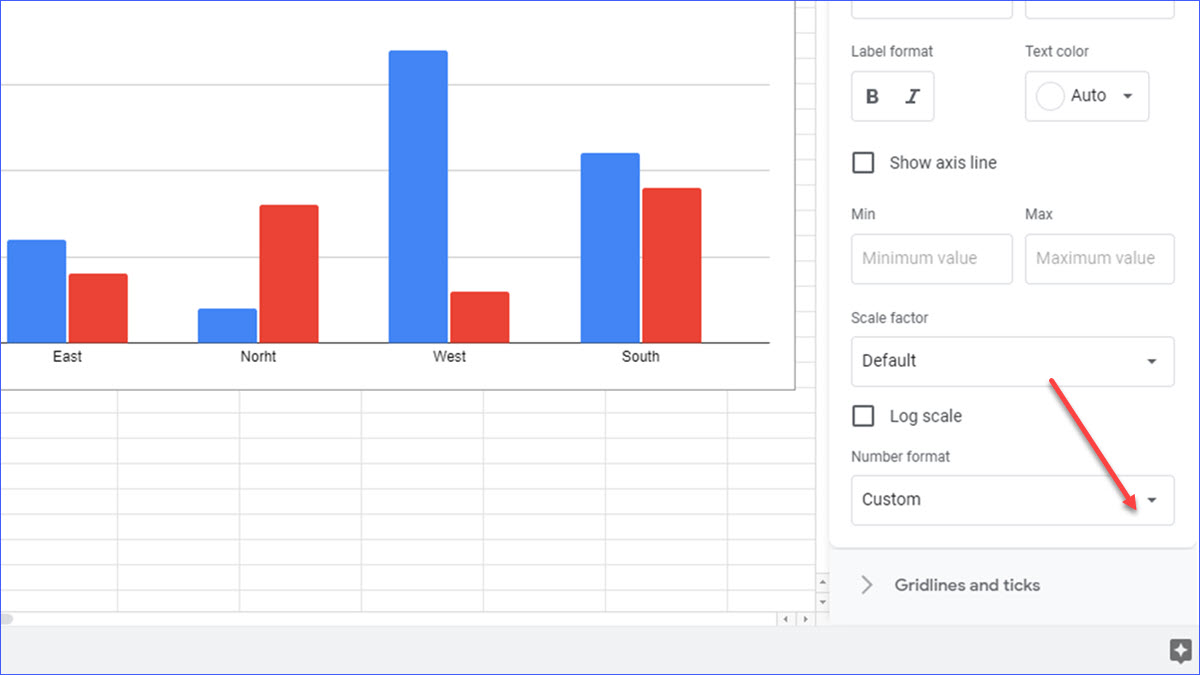
Task: Apply bold to the label format
Action: [x=871, y=96]
